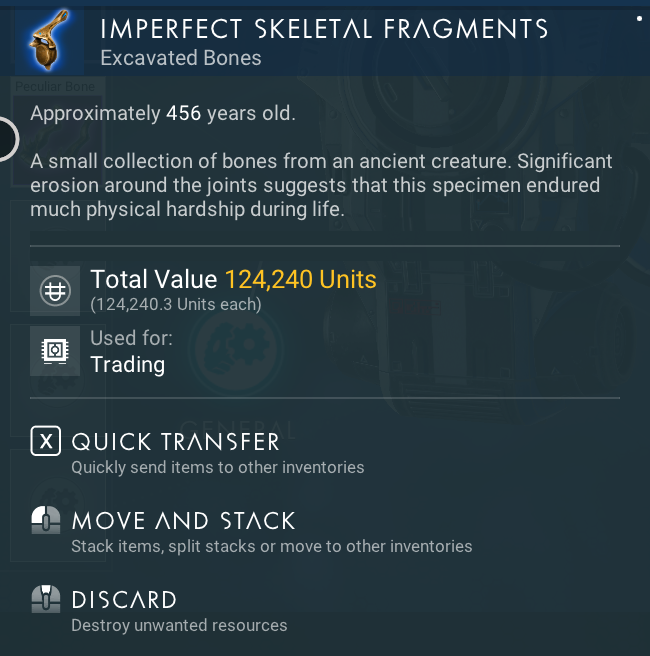Click the Excavated Bones subtitle
650x656 pixels.
pyautogui.click(x=181, y=58)
